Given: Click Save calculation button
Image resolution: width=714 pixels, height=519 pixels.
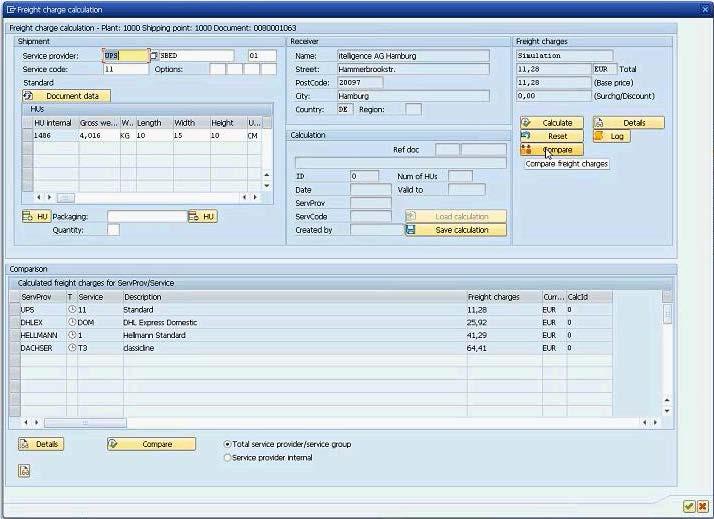Looking at the screenshot, I should (456, 230).
